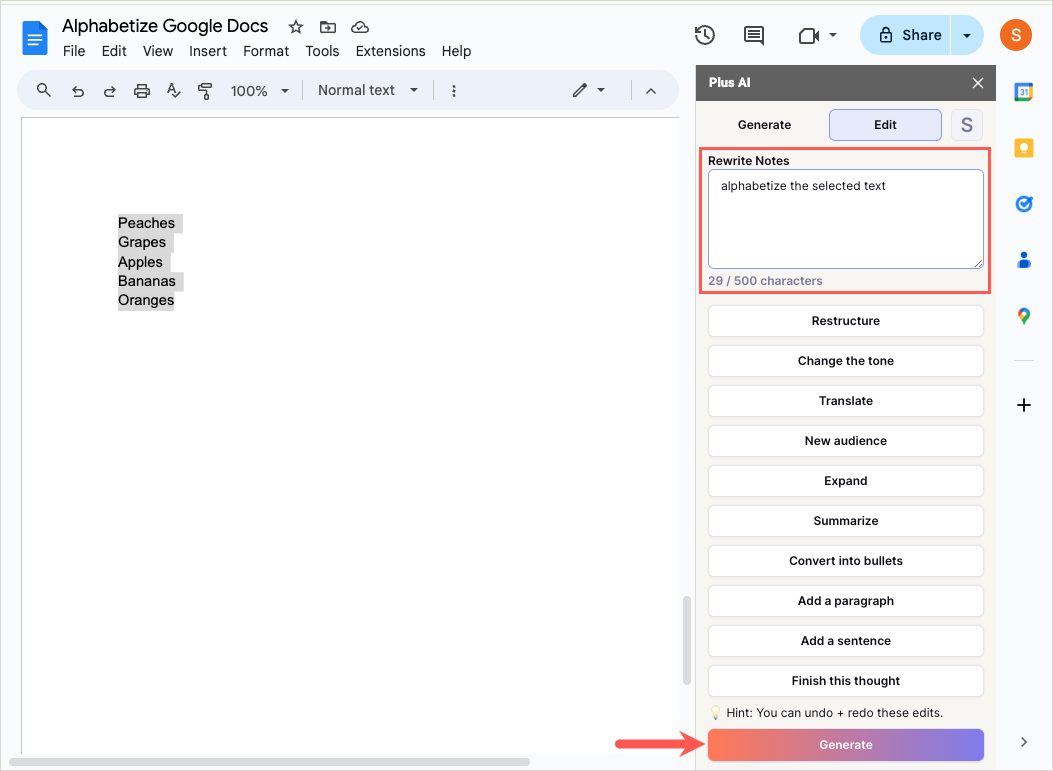
Task: Open the comments icon
Action: 753,35
